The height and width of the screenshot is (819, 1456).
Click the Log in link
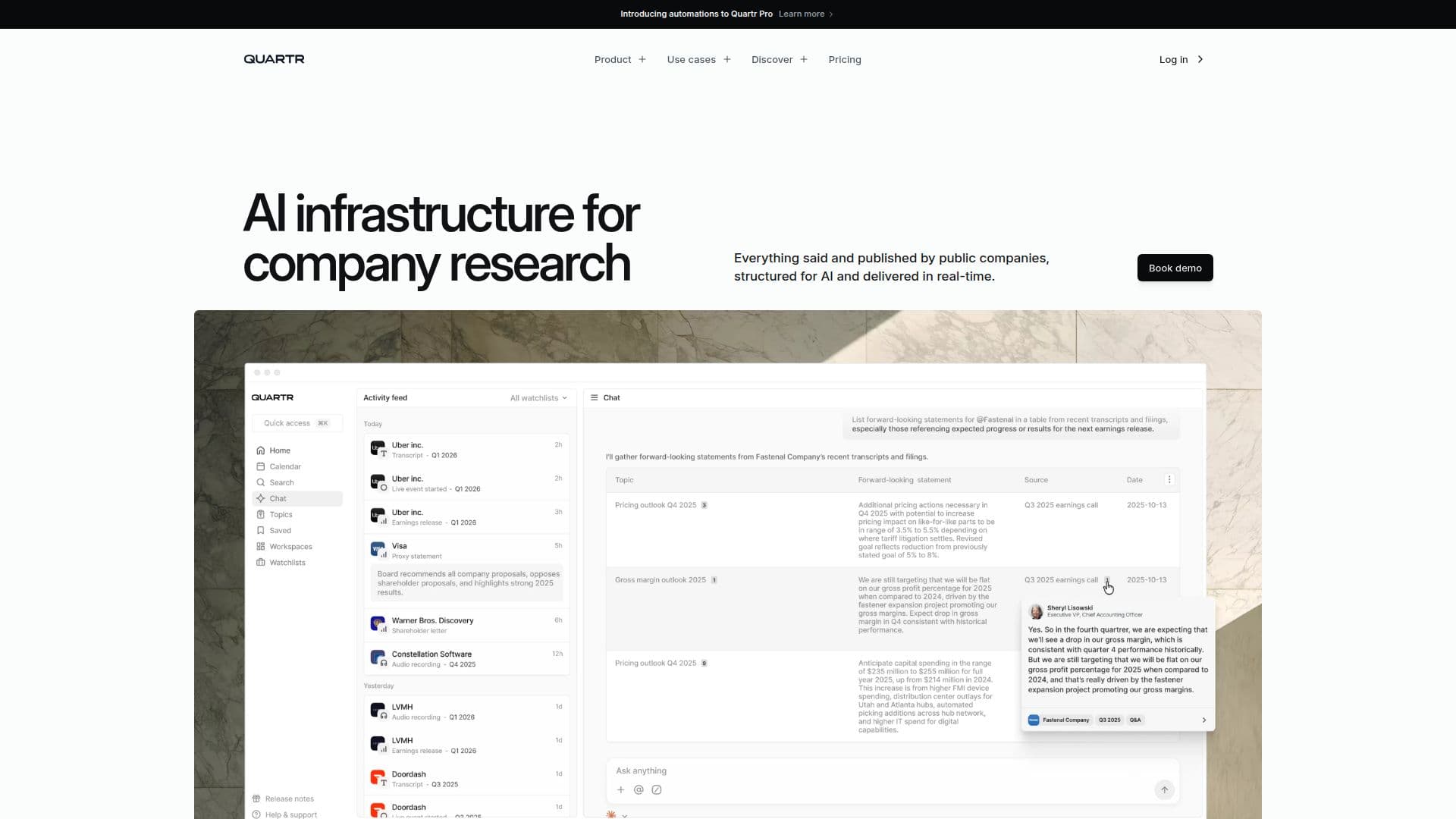click(x=1181, y=59)
